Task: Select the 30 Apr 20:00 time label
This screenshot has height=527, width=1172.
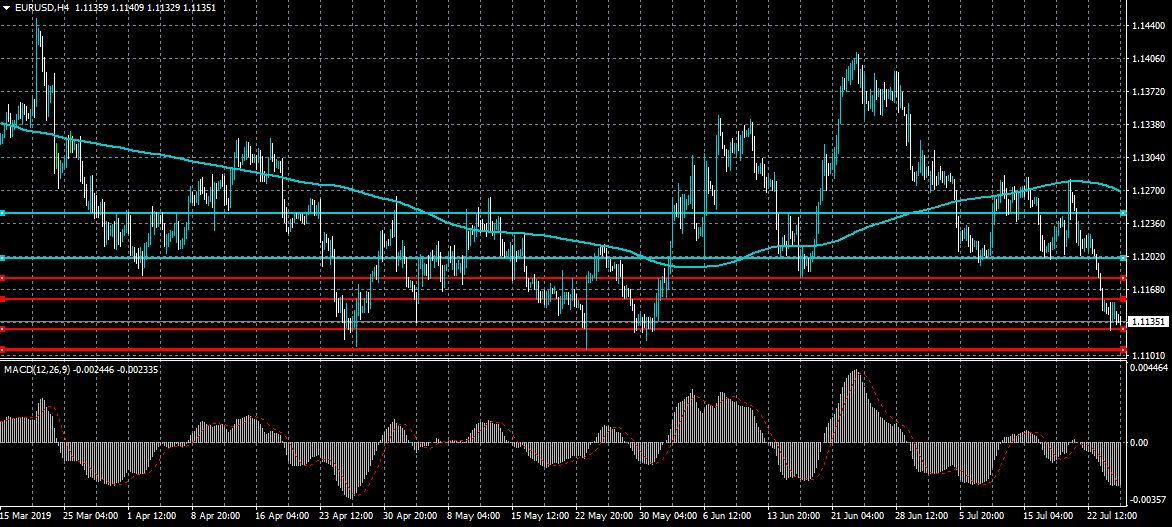Action: (408, 516)
